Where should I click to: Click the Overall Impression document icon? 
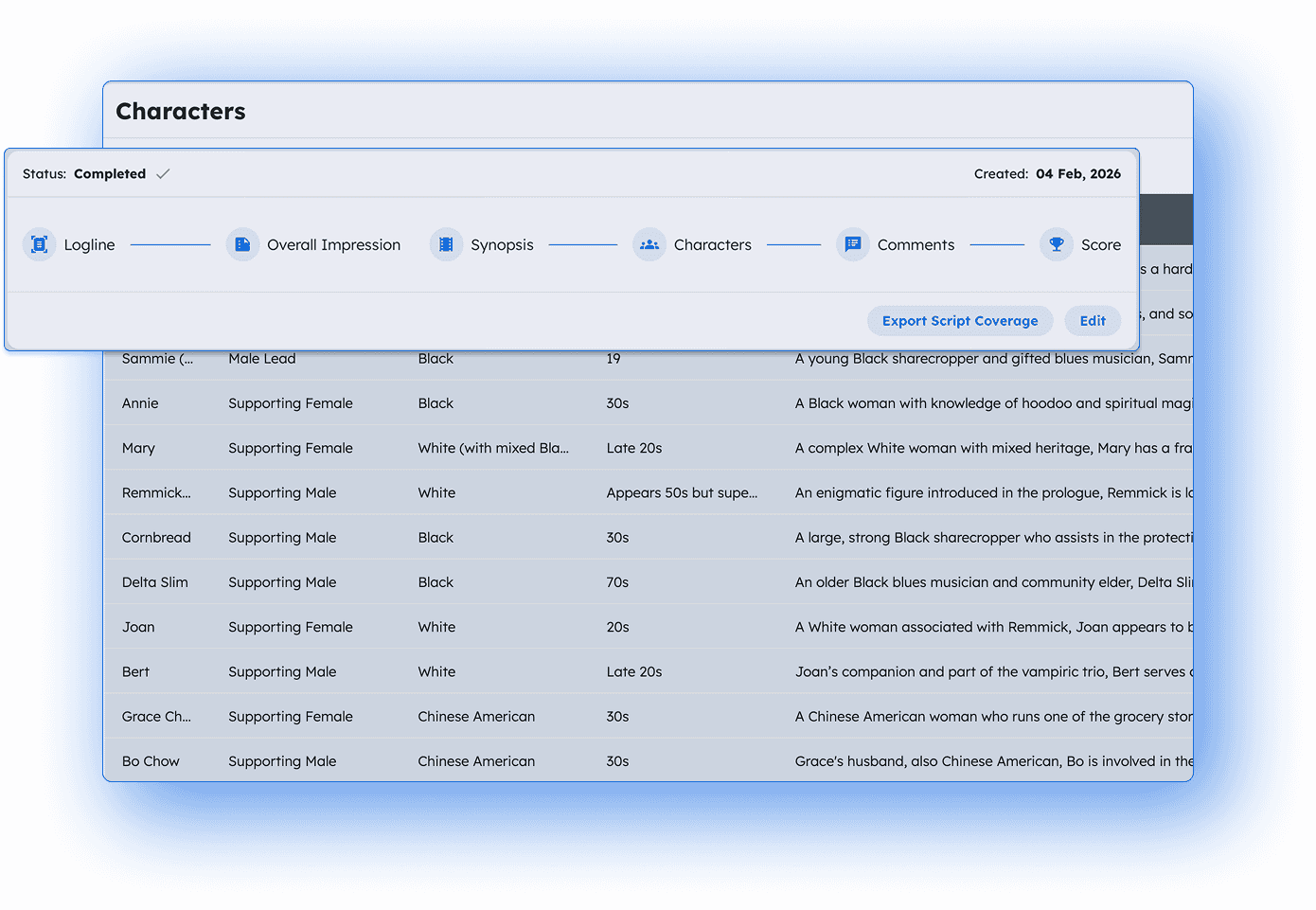(x=242, y=244)
